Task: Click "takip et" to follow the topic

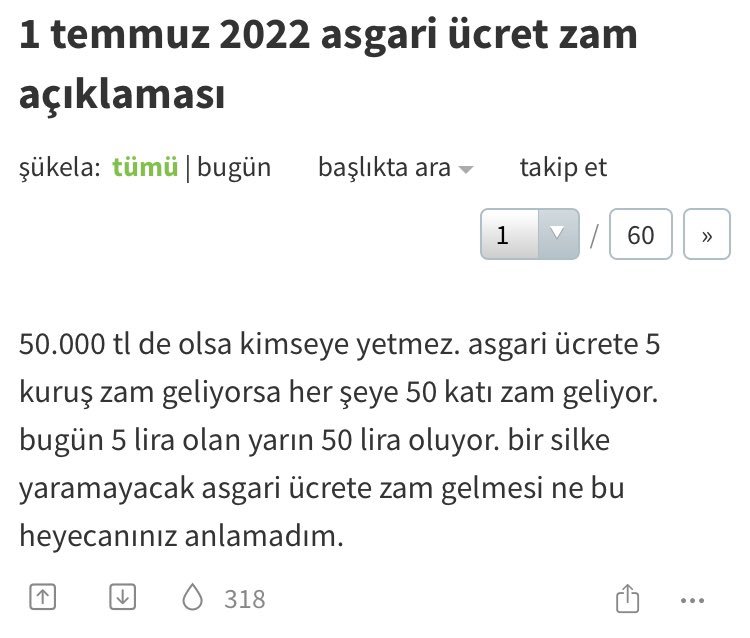Action: click(563, 168)
